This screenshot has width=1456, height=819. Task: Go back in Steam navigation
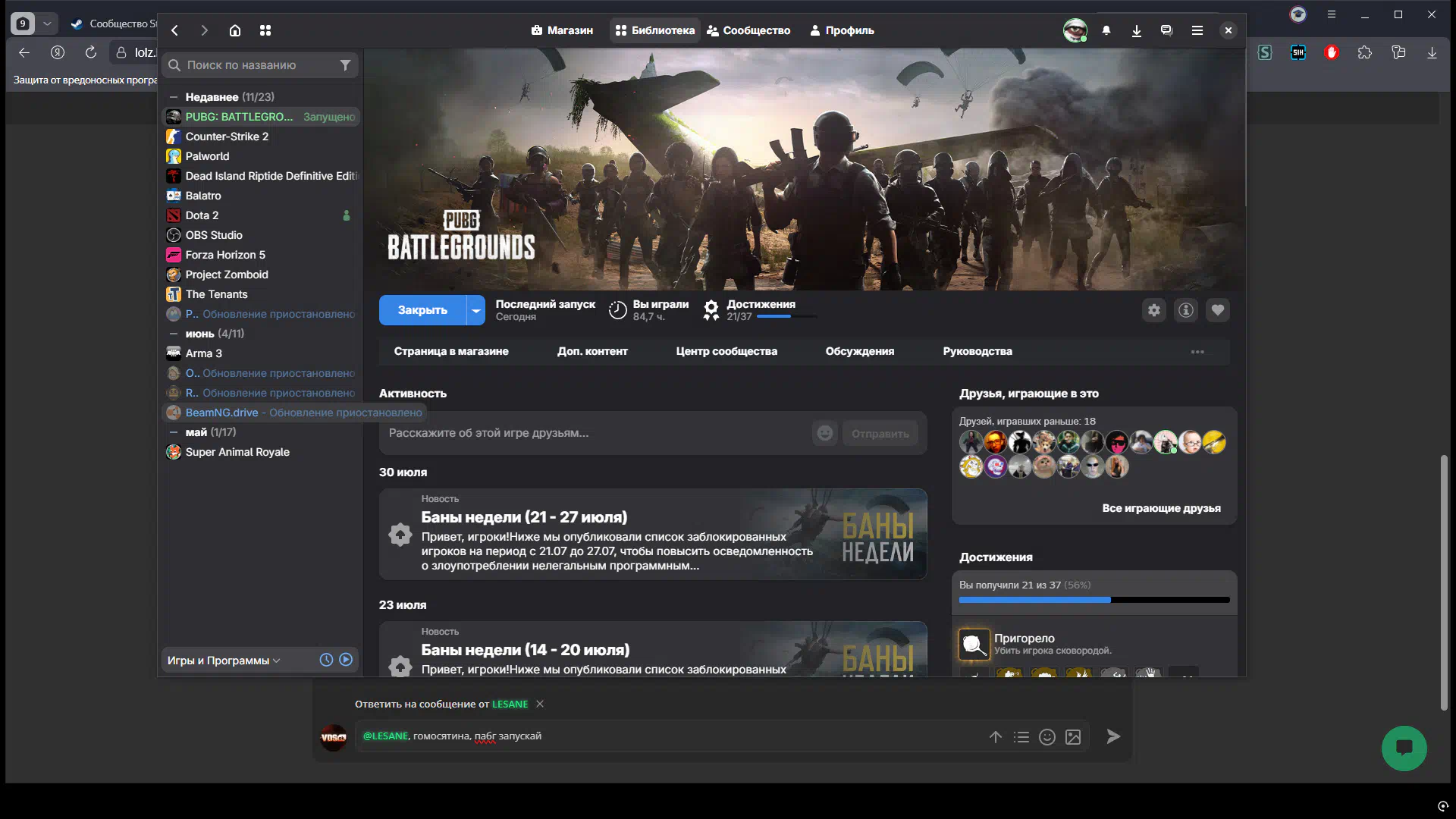click(174, 30)
